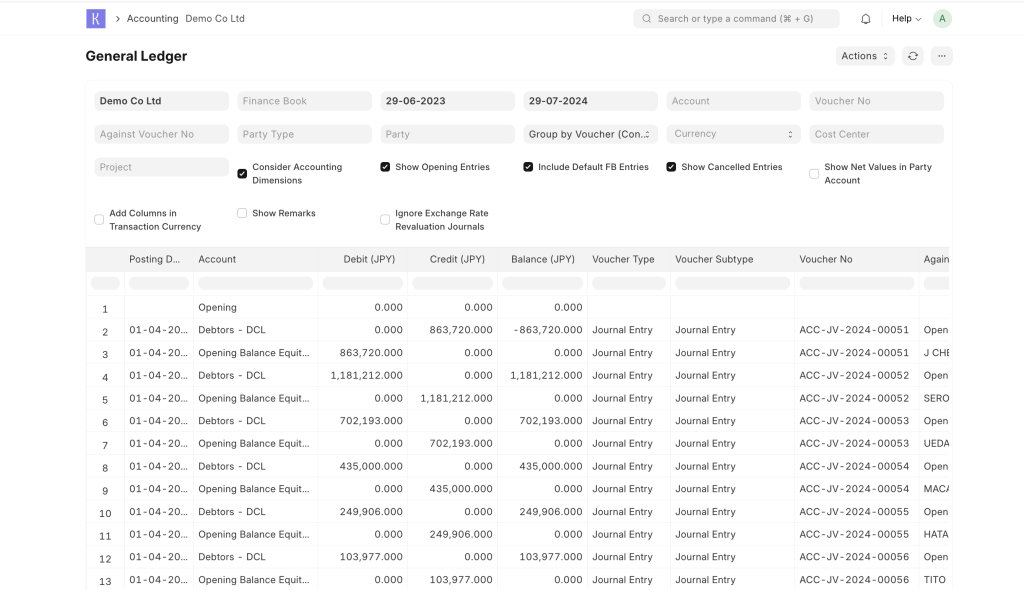Image resolution: width=1024 pixels, height=590 pixels.
Task: Focus the Voucher No filter field
Action: (x=876, y=101)
